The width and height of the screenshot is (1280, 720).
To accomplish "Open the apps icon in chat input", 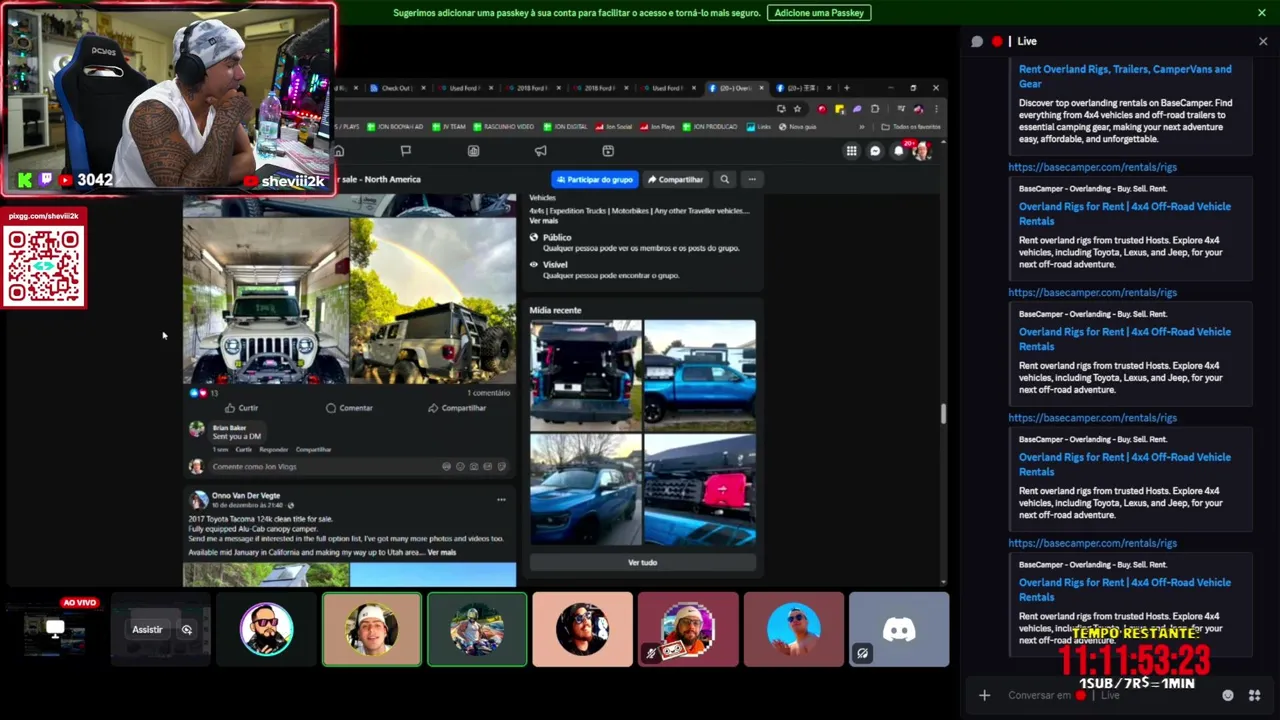I will tap(1254, 695).
